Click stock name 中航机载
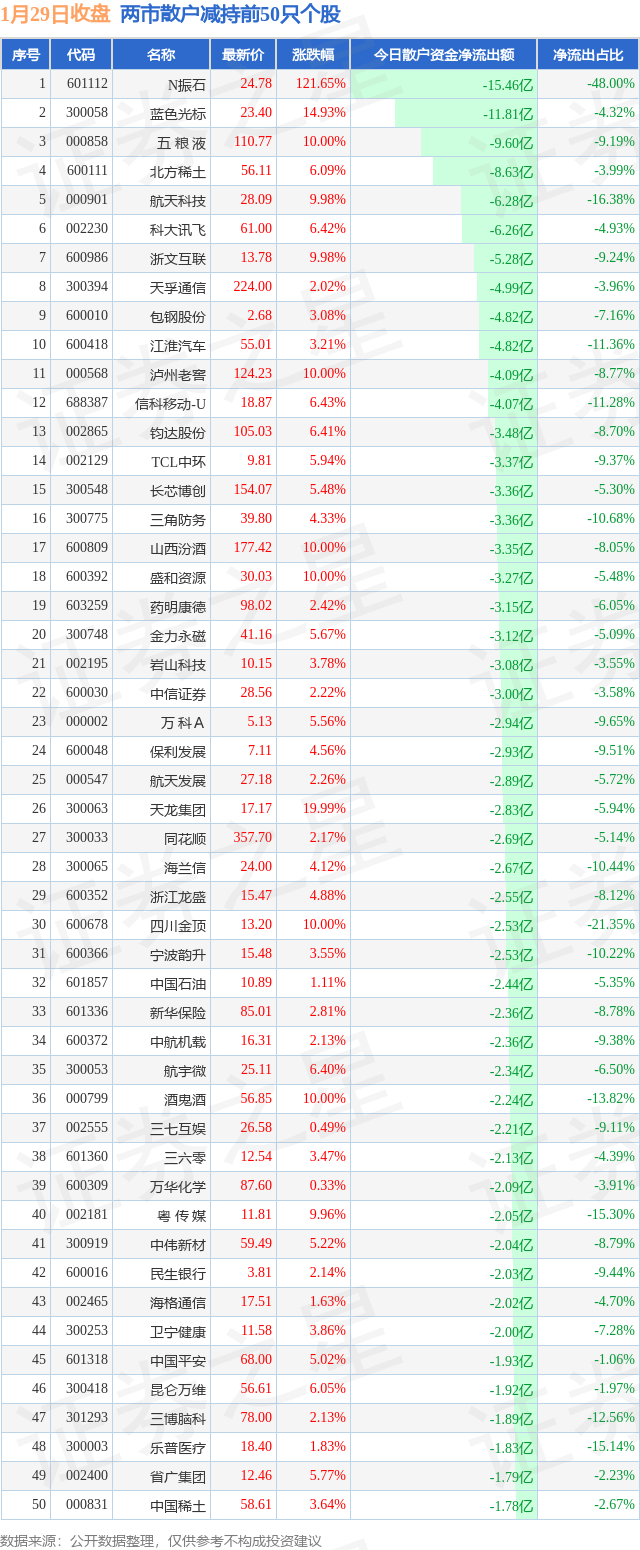The width and height of the screenshot is (640, 1550). 178,1041
